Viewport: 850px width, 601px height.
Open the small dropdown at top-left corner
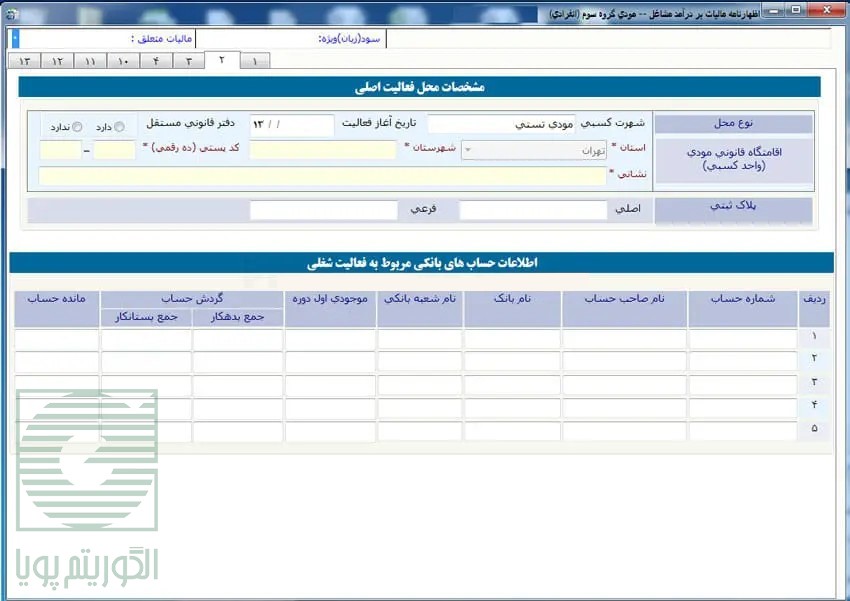(x=14, y=39)
